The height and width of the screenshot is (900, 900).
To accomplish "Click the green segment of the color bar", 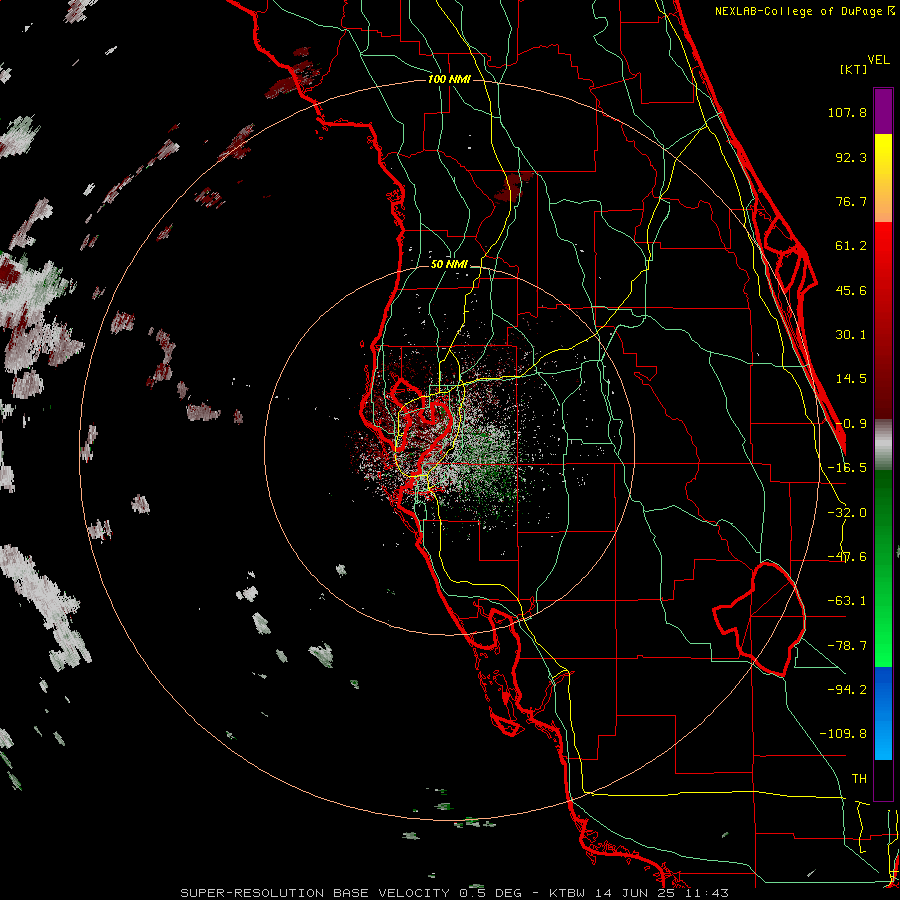I will coord(883,568).
